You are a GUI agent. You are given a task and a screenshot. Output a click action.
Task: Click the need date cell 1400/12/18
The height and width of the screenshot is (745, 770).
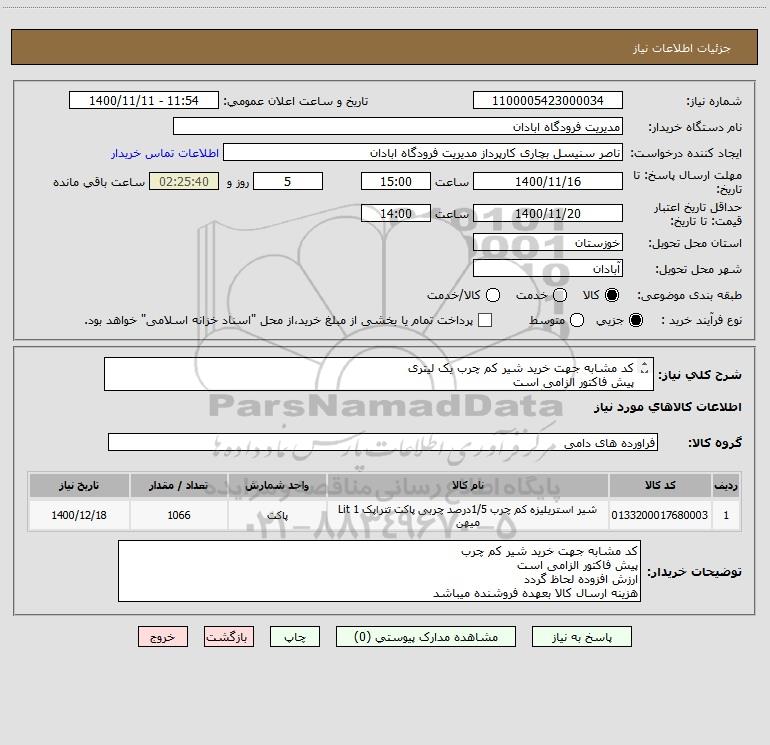(79, 515)
